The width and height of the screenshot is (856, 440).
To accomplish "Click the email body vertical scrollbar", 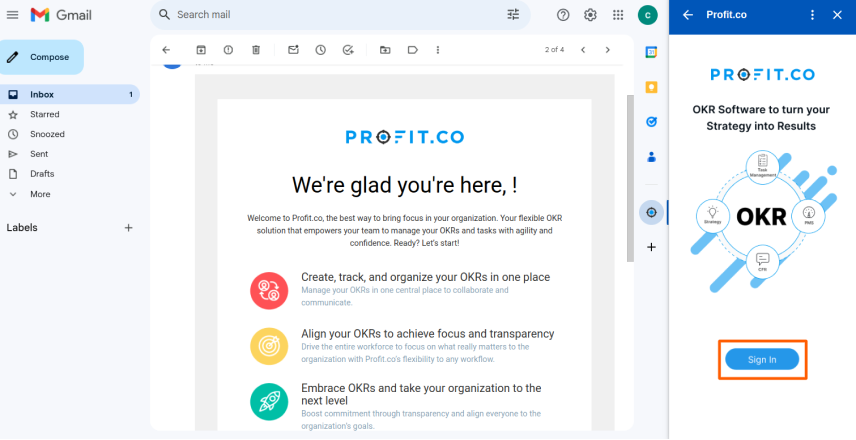I will (630, 179).
